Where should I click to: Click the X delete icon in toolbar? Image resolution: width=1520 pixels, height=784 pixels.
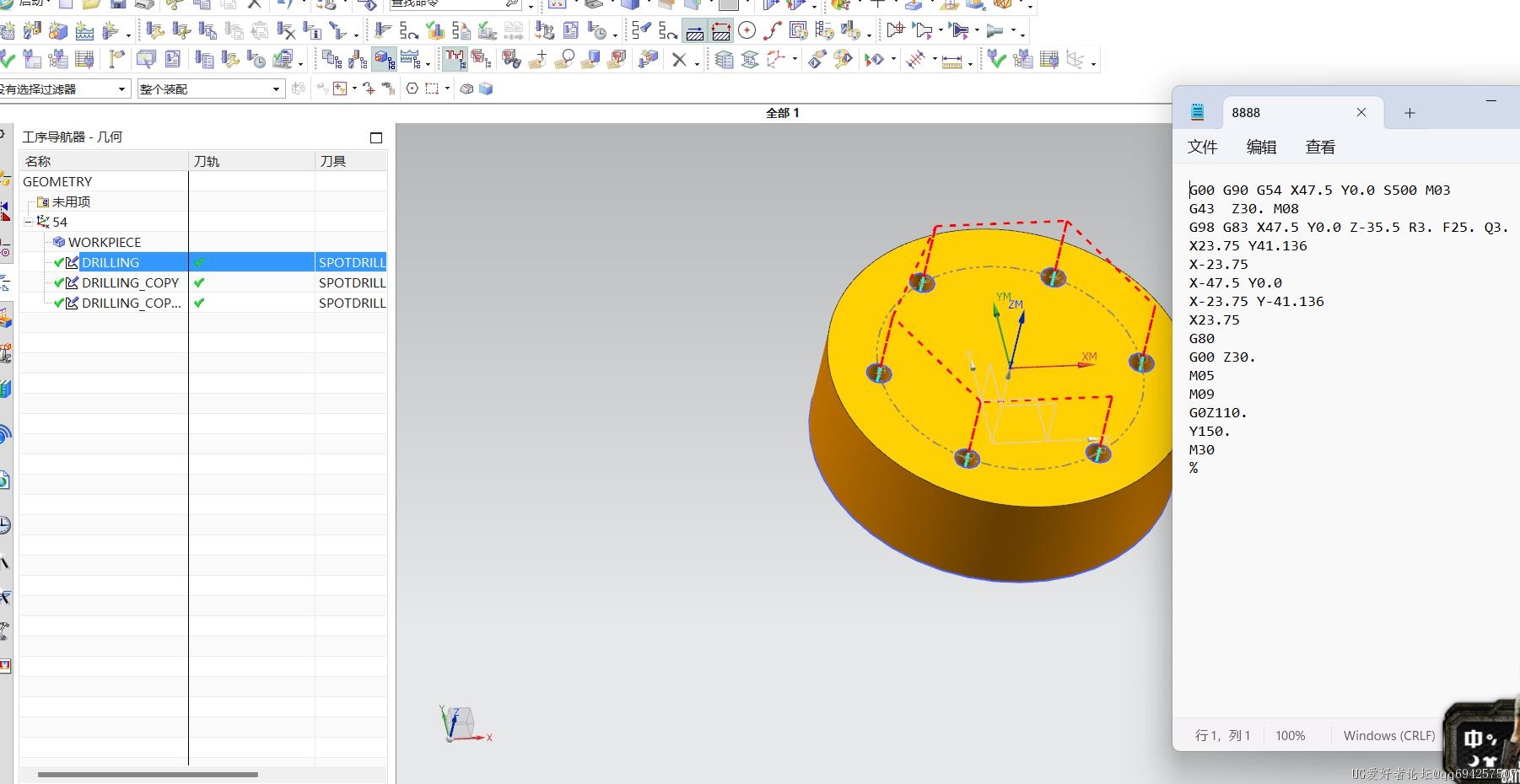click(x=679, y=59)
